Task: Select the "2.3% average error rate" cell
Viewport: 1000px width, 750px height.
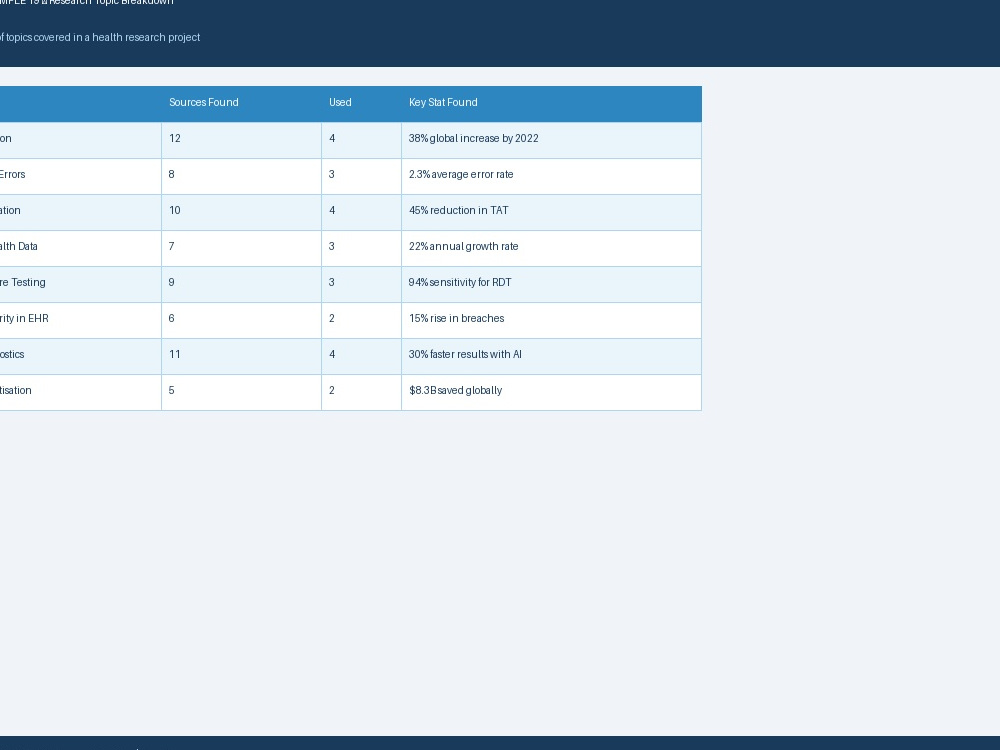Action: click(552, 175)
